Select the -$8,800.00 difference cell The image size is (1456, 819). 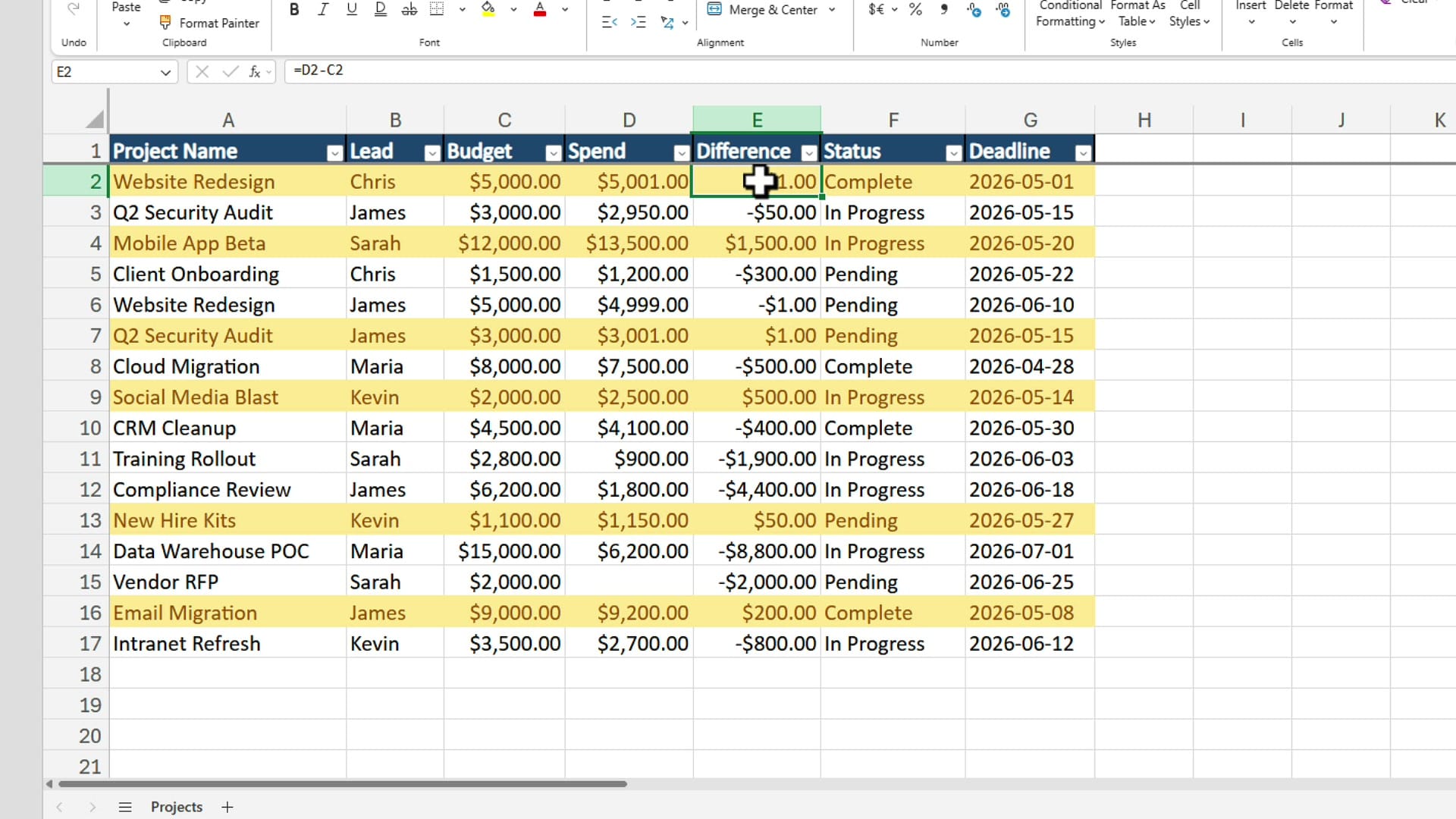click(757, 551)
